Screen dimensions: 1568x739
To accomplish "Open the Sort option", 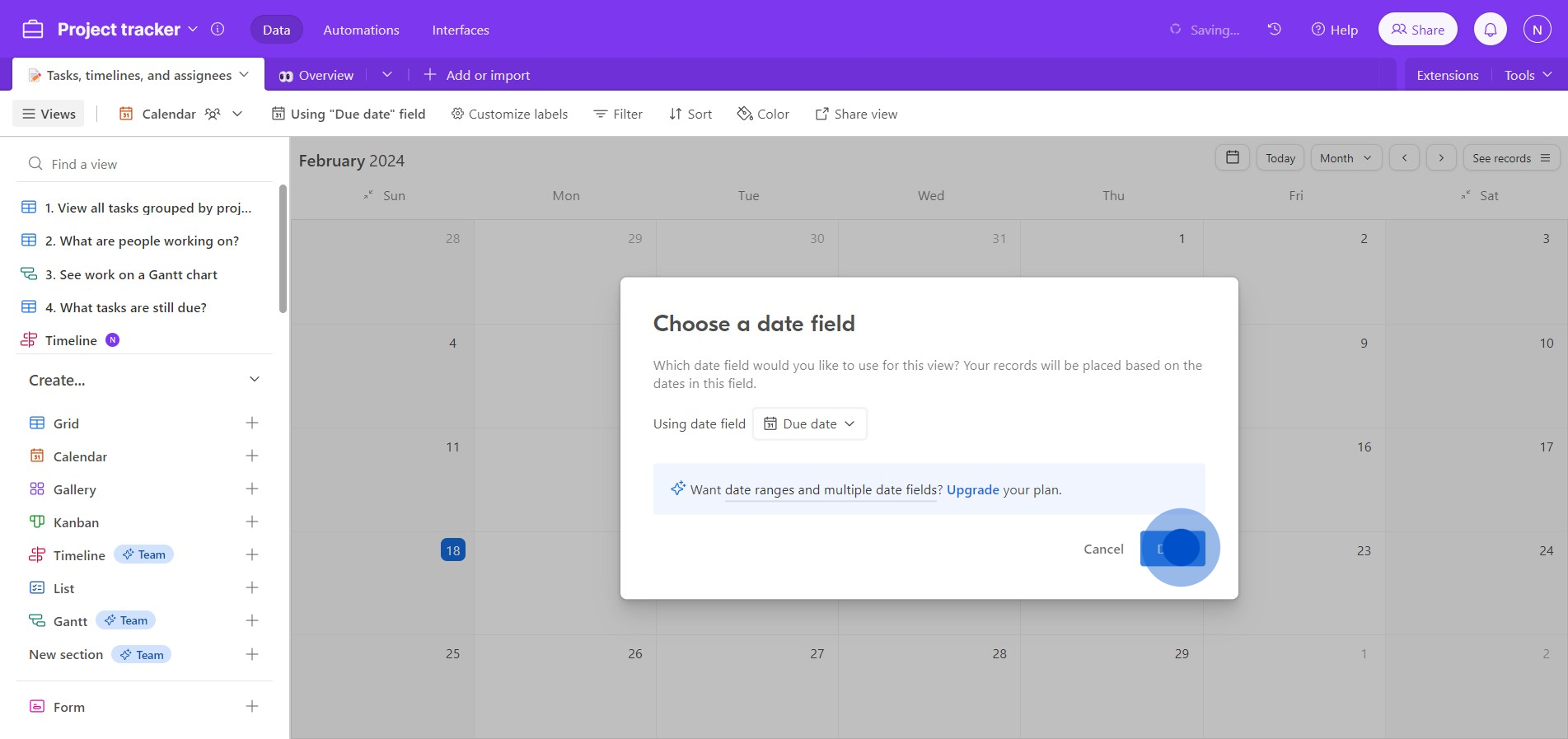I will point(690,114).
